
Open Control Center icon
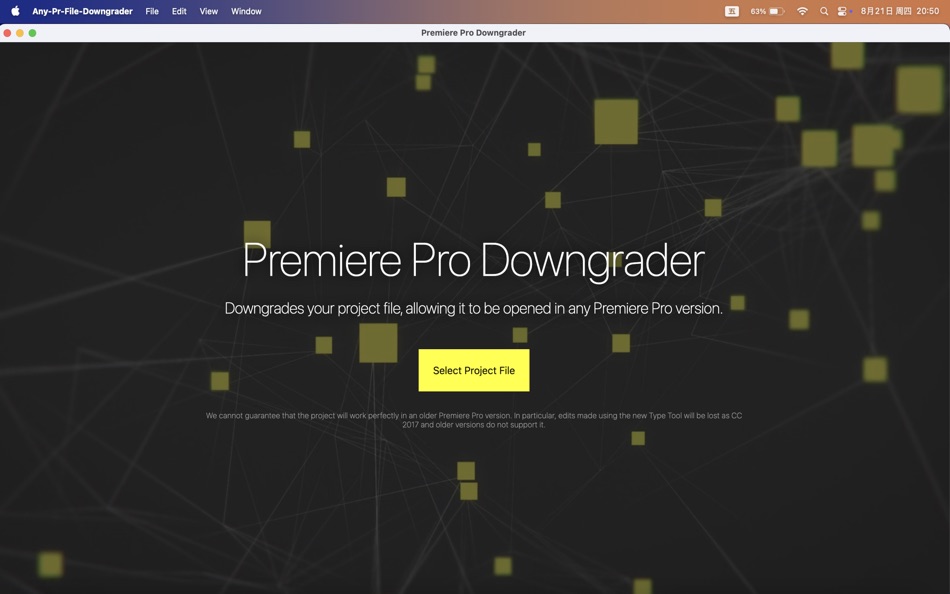click(x=842, y=11)
